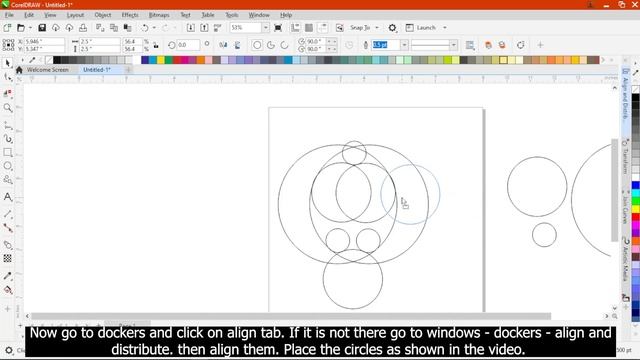Expand the Snap To dropdown
The width and height of the screenshot is (640, 360).
(377, 28)
